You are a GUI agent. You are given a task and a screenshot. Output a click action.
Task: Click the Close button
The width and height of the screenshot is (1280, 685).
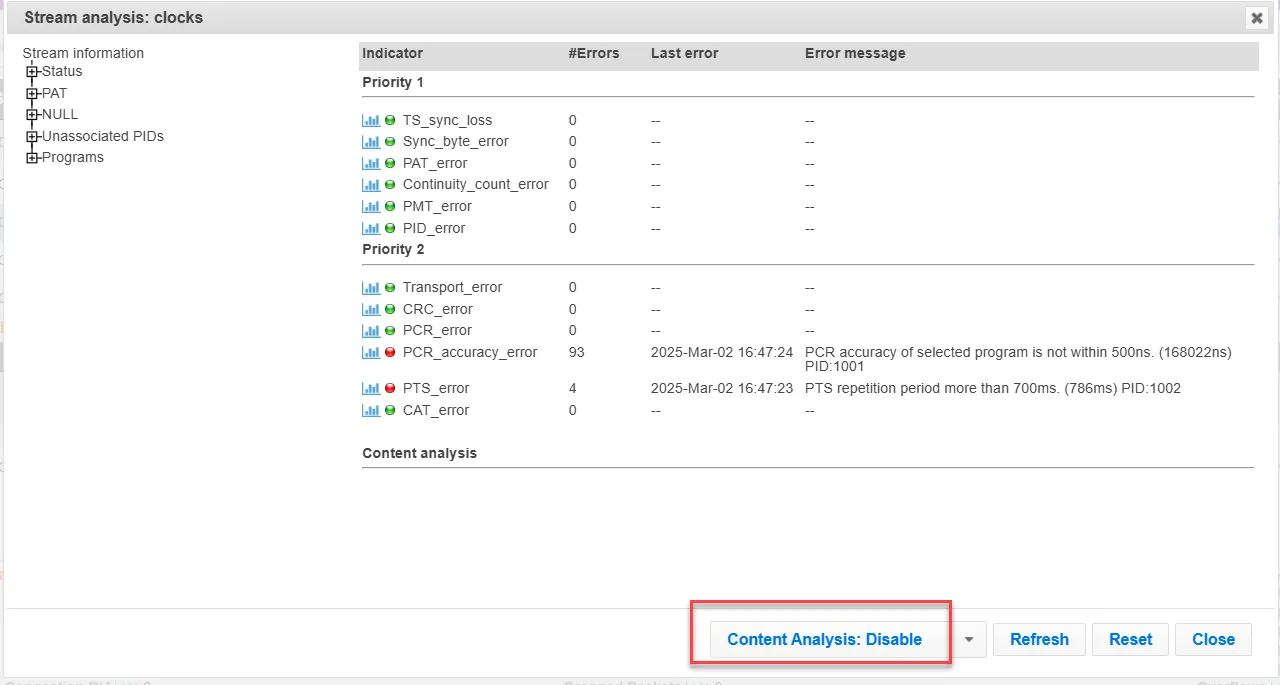point(1213,639)
